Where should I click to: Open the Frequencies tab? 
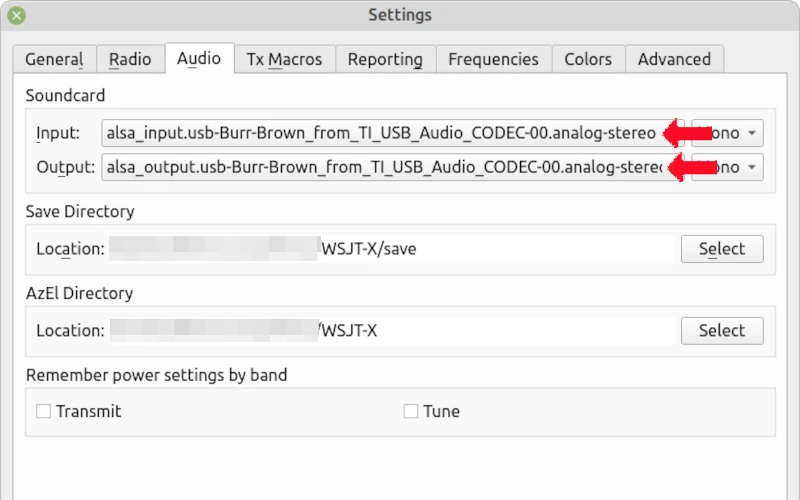point(493,59)
